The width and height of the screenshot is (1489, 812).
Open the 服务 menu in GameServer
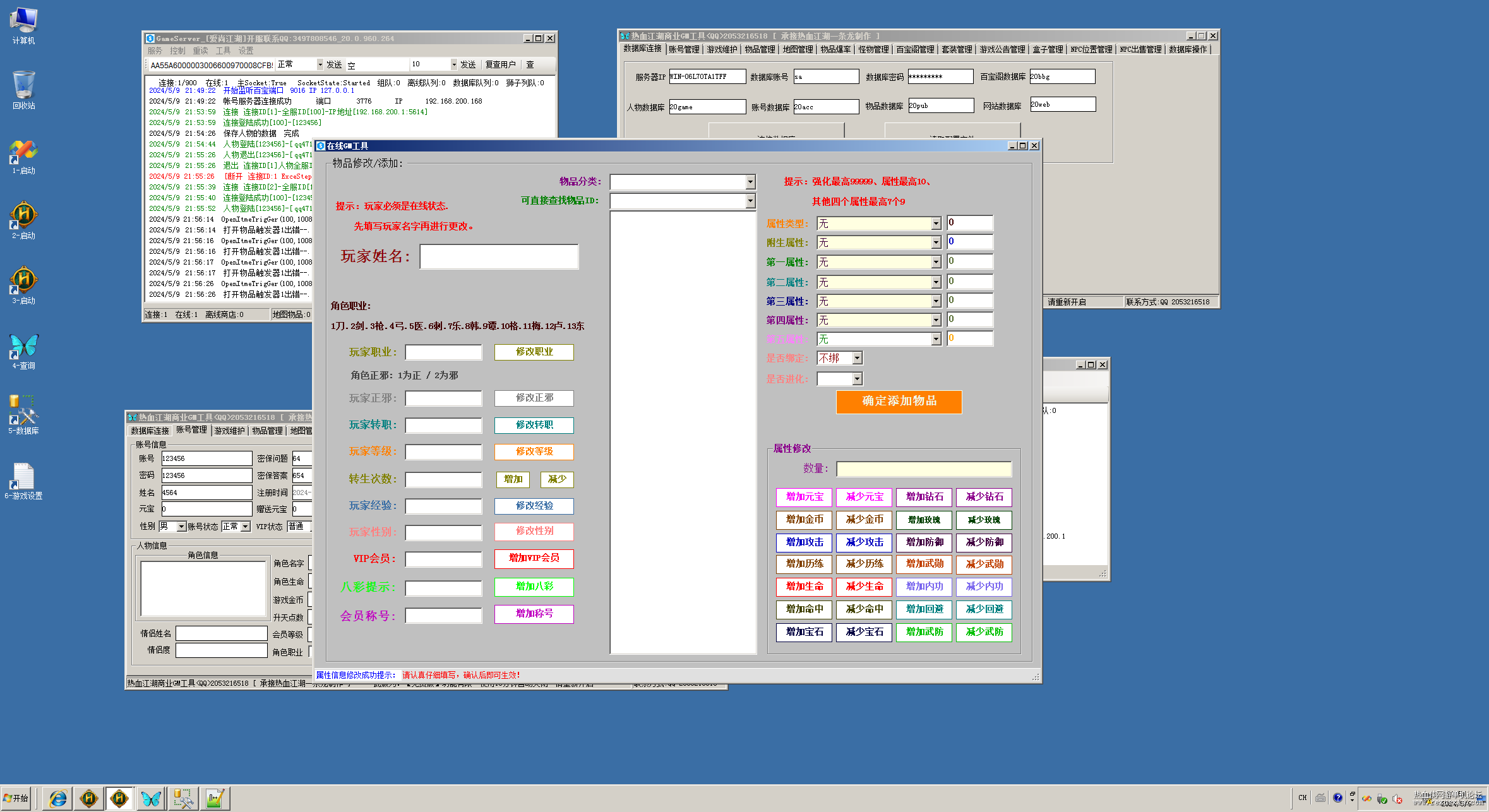(x=155, y=51)
